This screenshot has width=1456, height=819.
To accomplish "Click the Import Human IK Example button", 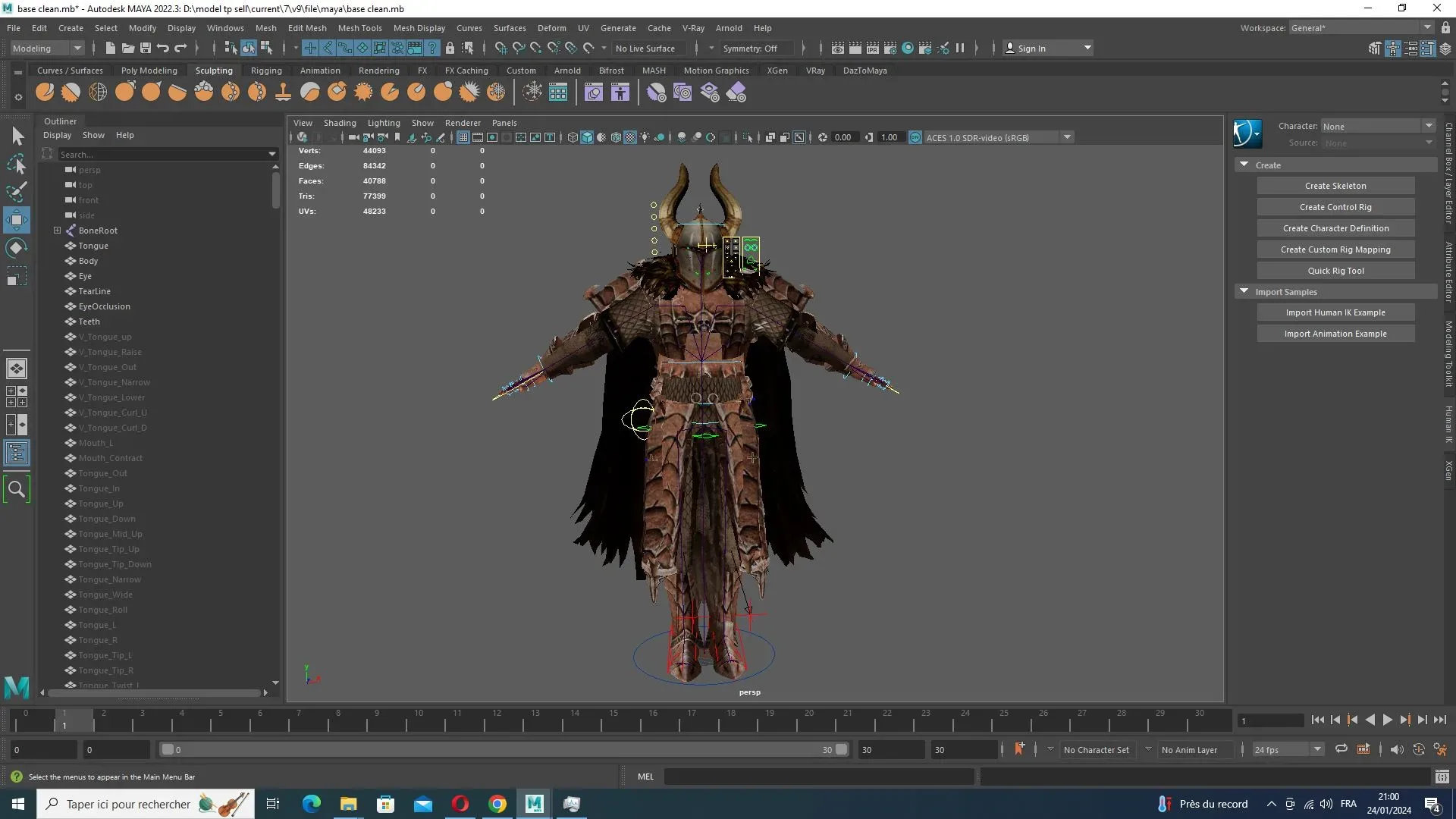I will click(x=1335, y=312).
